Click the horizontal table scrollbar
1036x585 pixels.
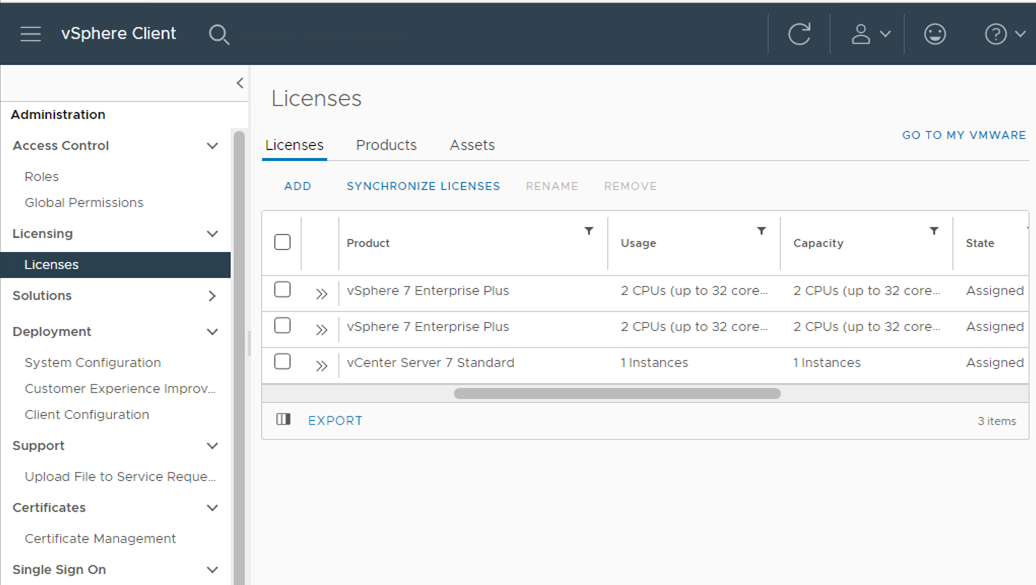[x=617, y=394]
